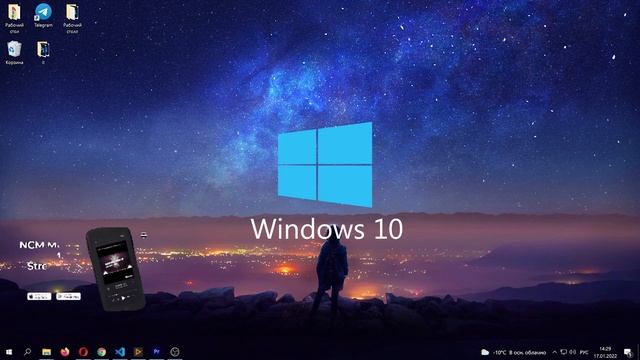This screenshot has width=640, height=360.
Task: Launch Firefox from the taskbar
Action: point(65,352)
